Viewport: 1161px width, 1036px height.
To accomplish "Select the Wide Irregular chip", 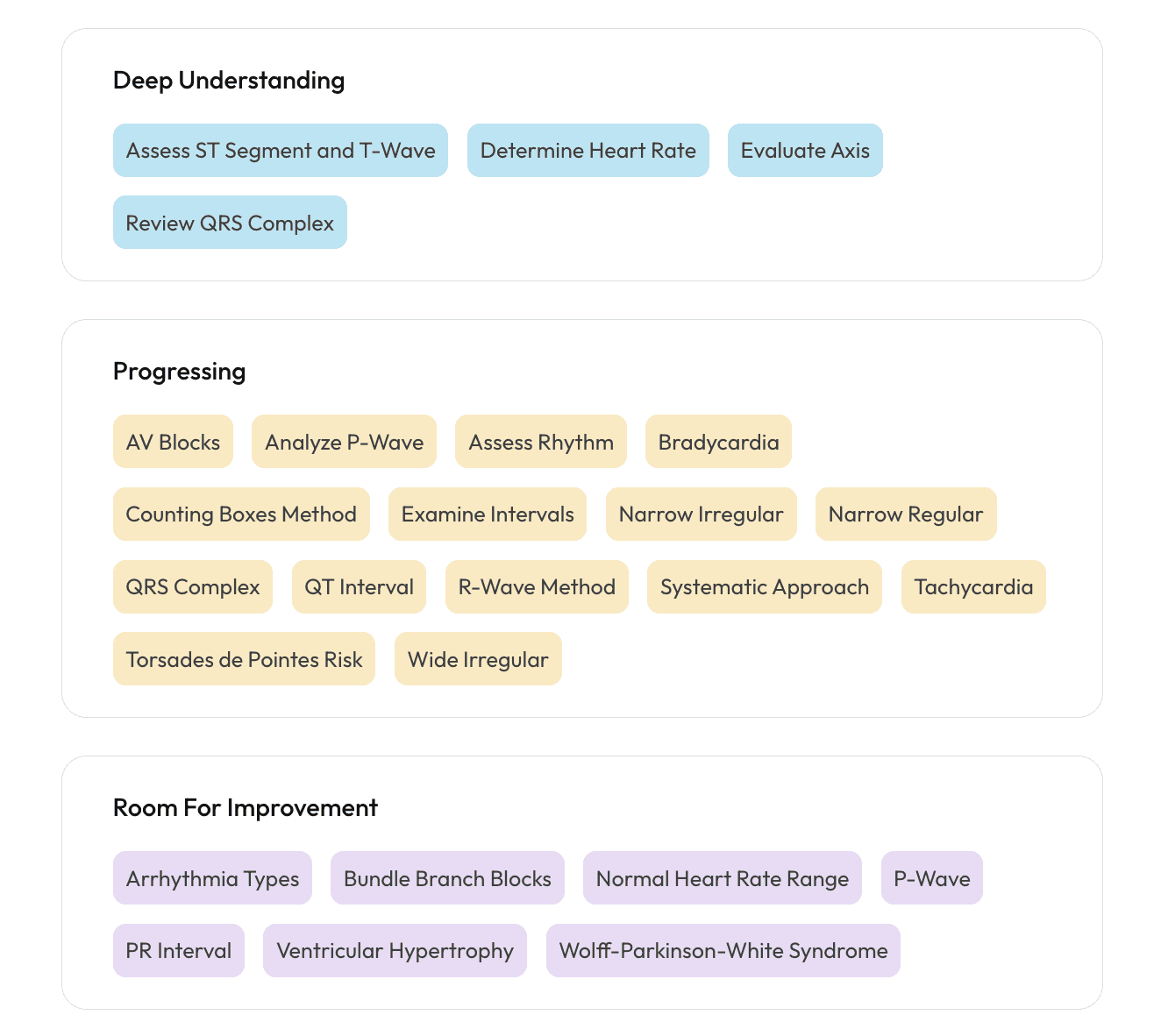I will click(x=477, y=658).
